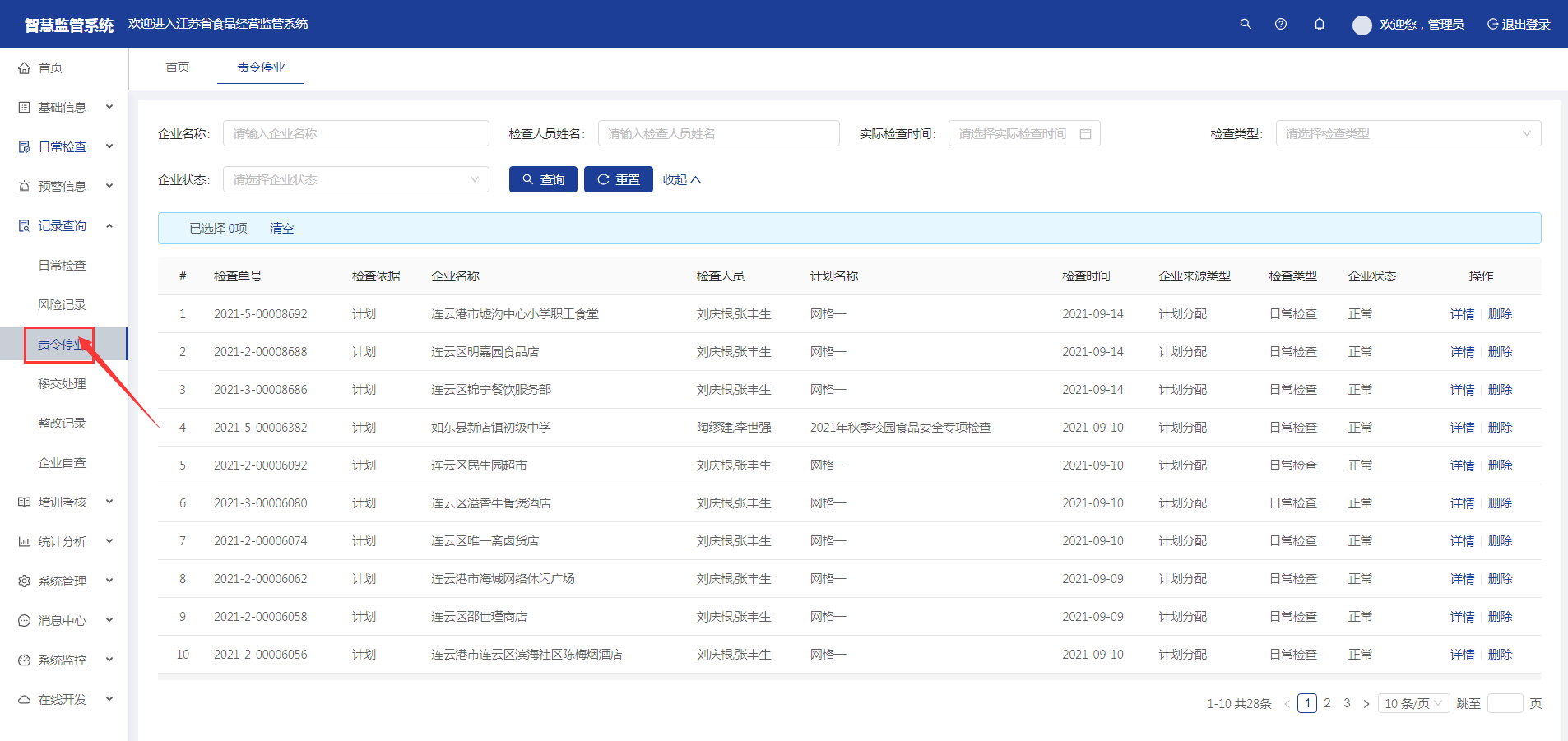This screenshot has height=741, width=1568.
Task: Click the 系统管理 gear icon in sidebar
Action: click(25, 581)
